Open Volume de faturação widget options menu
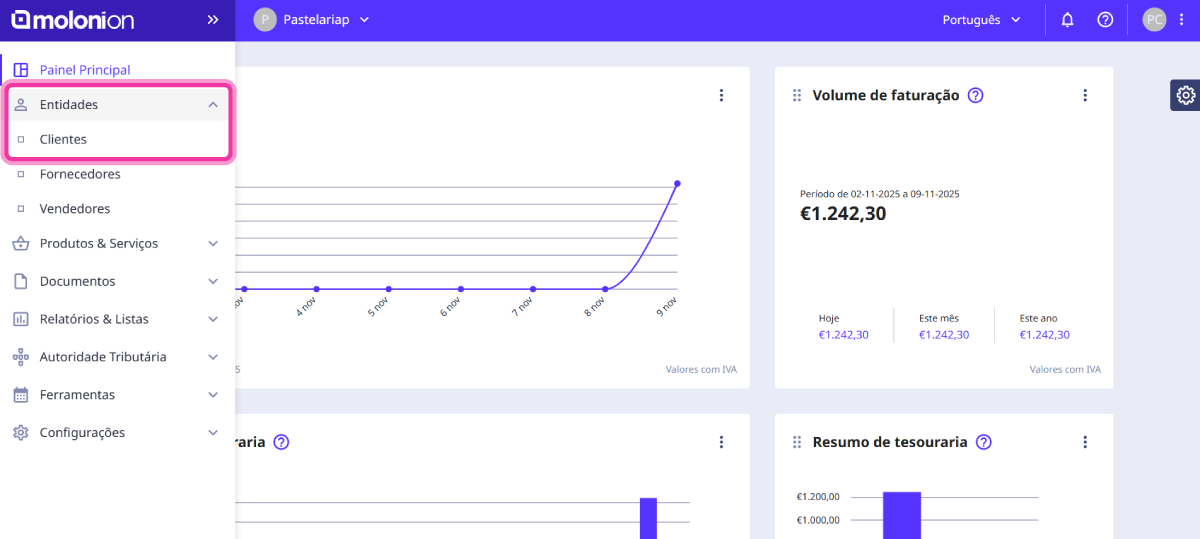 point(1085,95)
